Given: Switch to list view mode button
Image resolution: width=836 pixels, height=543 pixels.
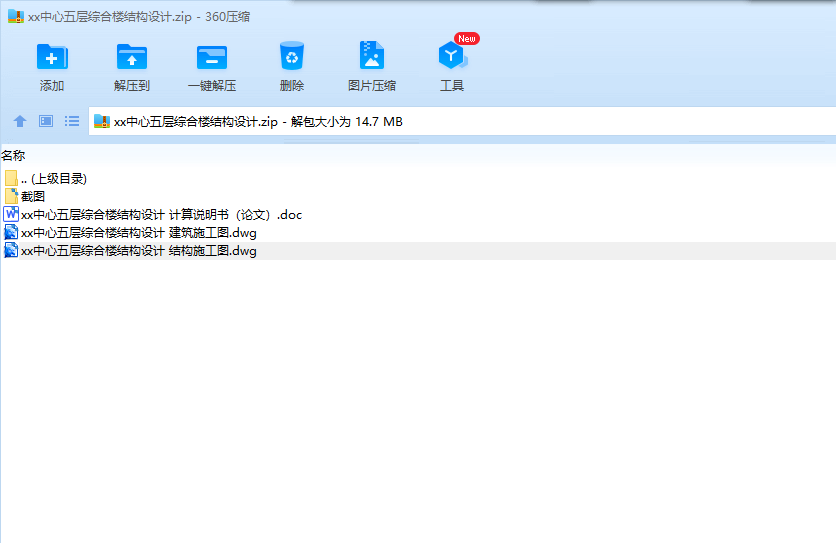Looking at the screenshot, I should click(71, 121).
